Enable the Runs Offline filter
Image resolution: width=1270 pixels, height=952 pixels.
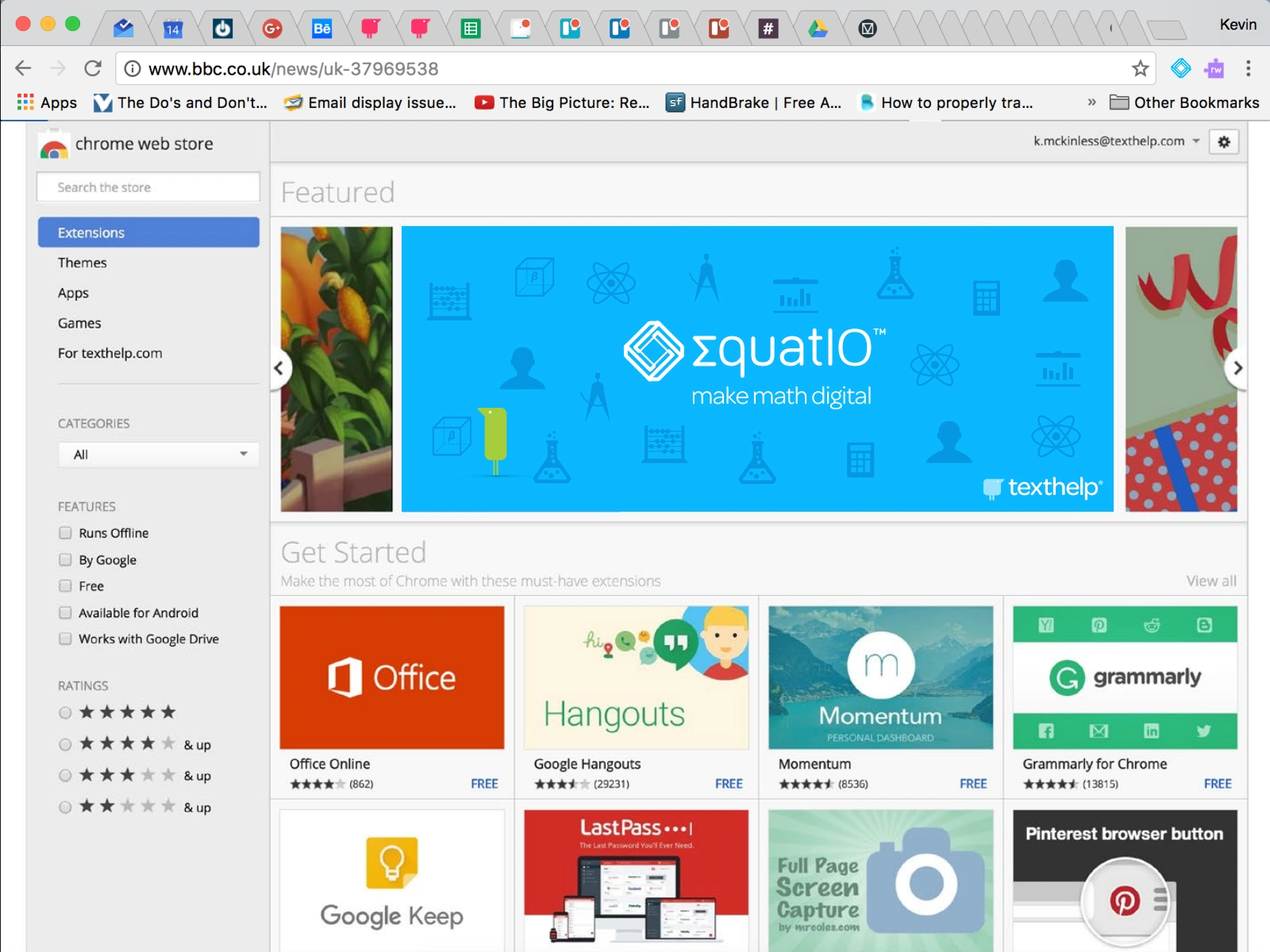[x=65, y=533]
